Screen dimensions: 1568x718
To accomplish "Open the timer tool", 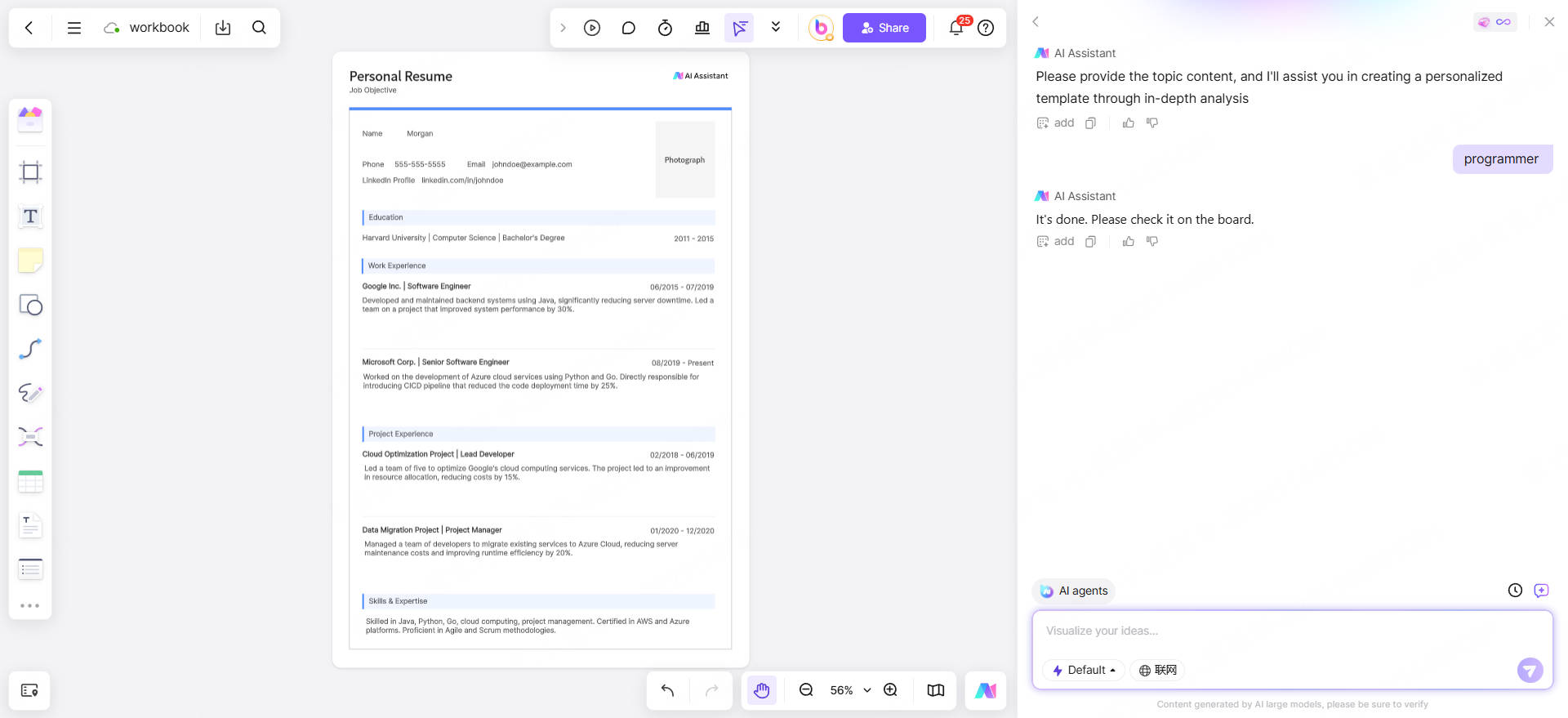I will click(x=665, y=28).
